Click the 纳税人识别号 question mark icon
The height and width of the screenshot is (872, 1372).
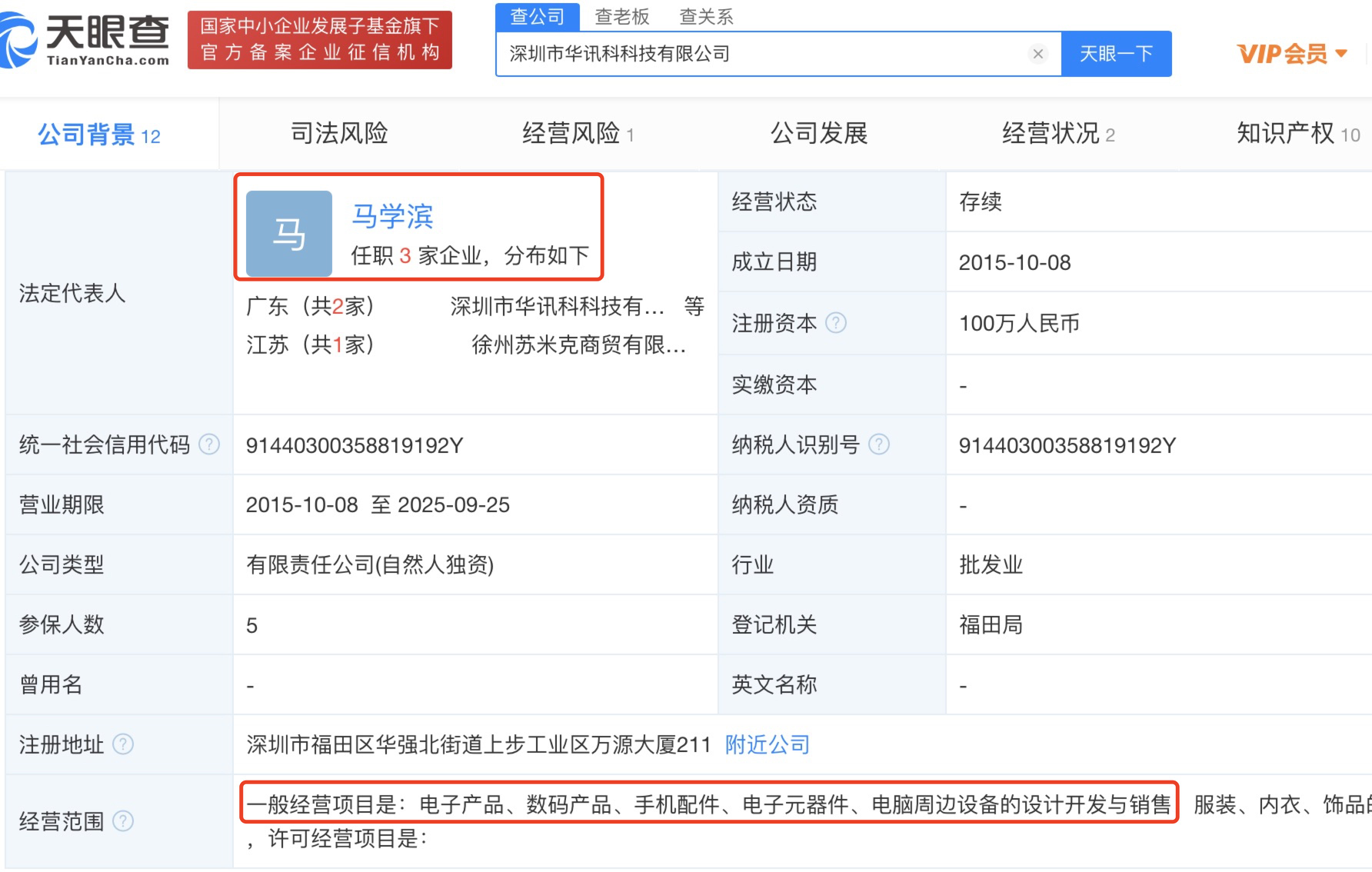879,444
